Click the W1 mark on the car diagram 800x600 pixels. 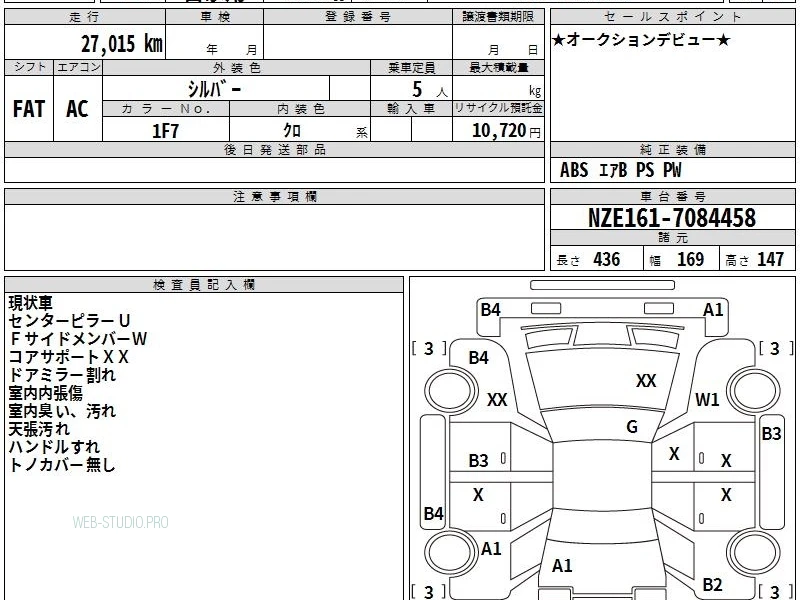(707, 399)
